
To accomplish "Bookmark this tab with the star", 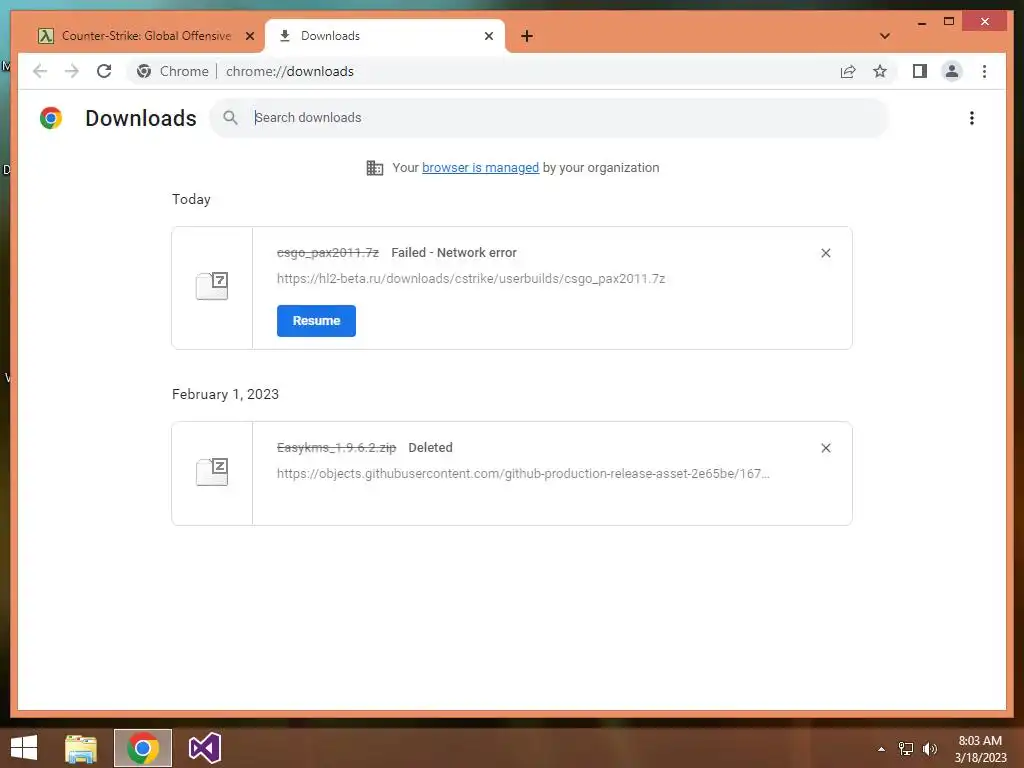I will 880,71.
